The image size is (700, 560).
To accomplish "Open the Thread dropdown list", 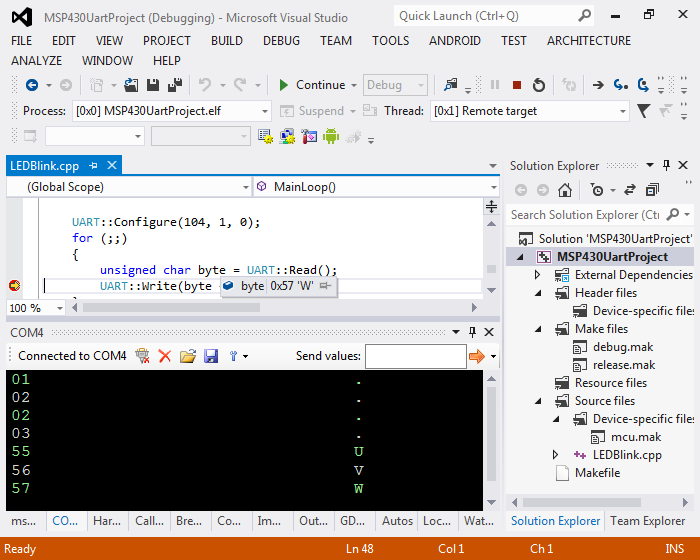I will 623,111.
